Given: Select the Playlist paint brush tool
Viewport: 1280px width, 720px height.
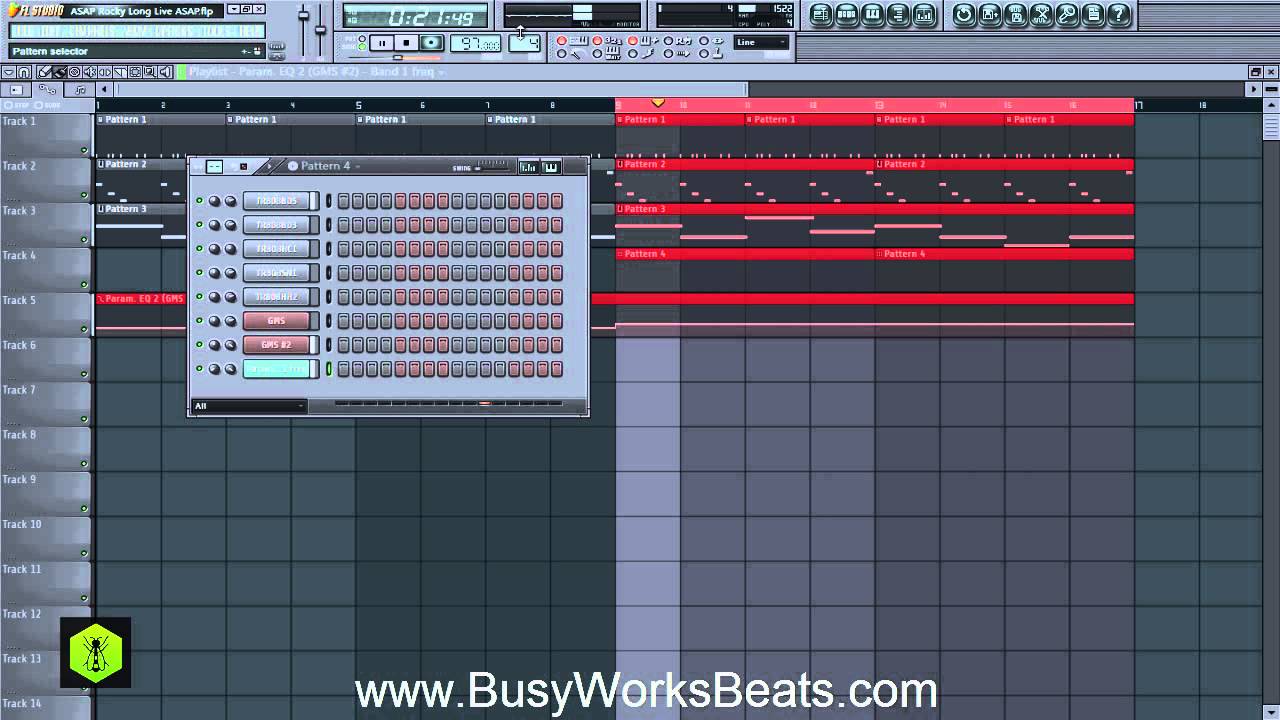Looking at the screenshot, I should 60,72.
